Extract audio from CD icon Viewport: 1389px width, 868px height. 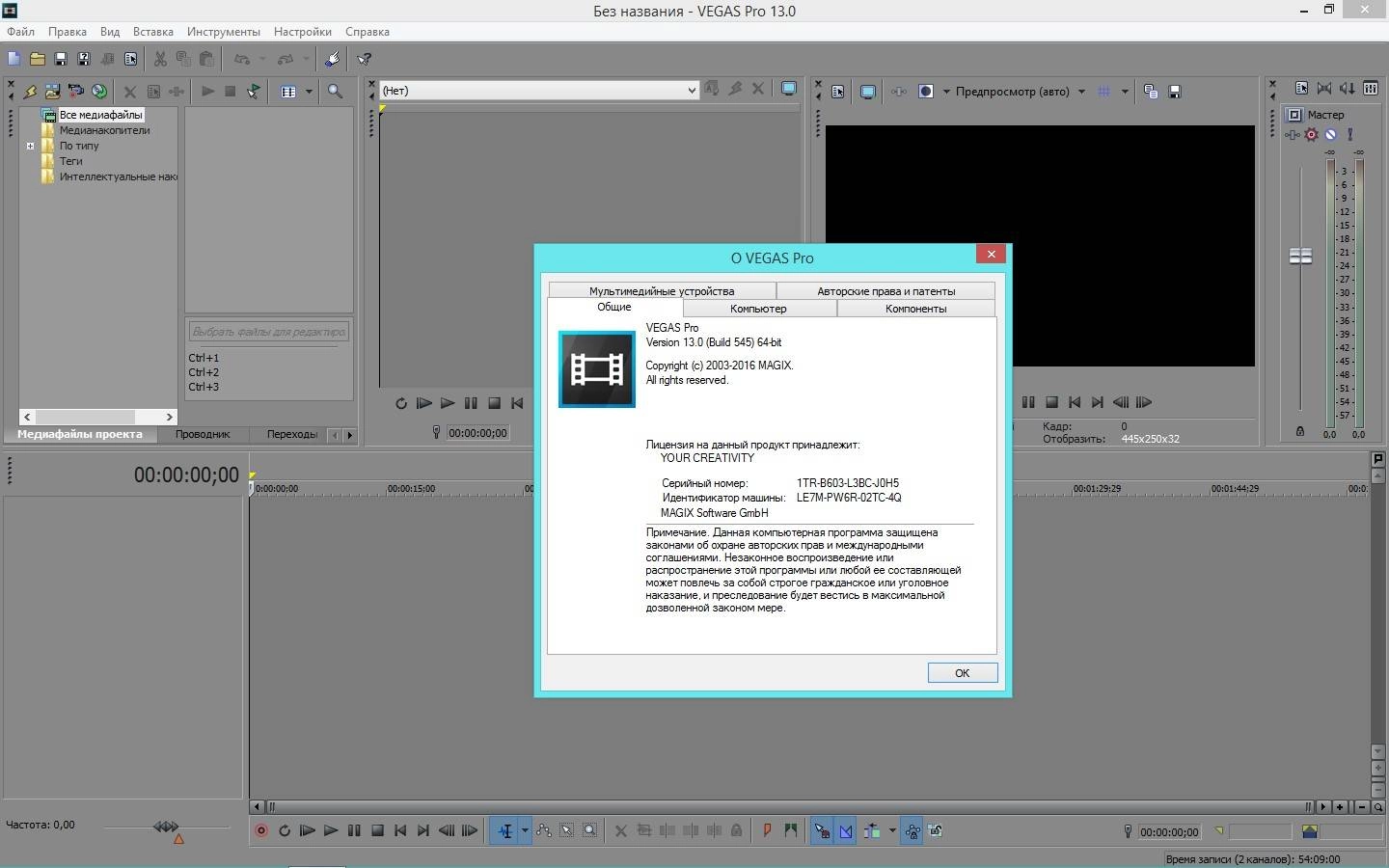click(98, 92)
